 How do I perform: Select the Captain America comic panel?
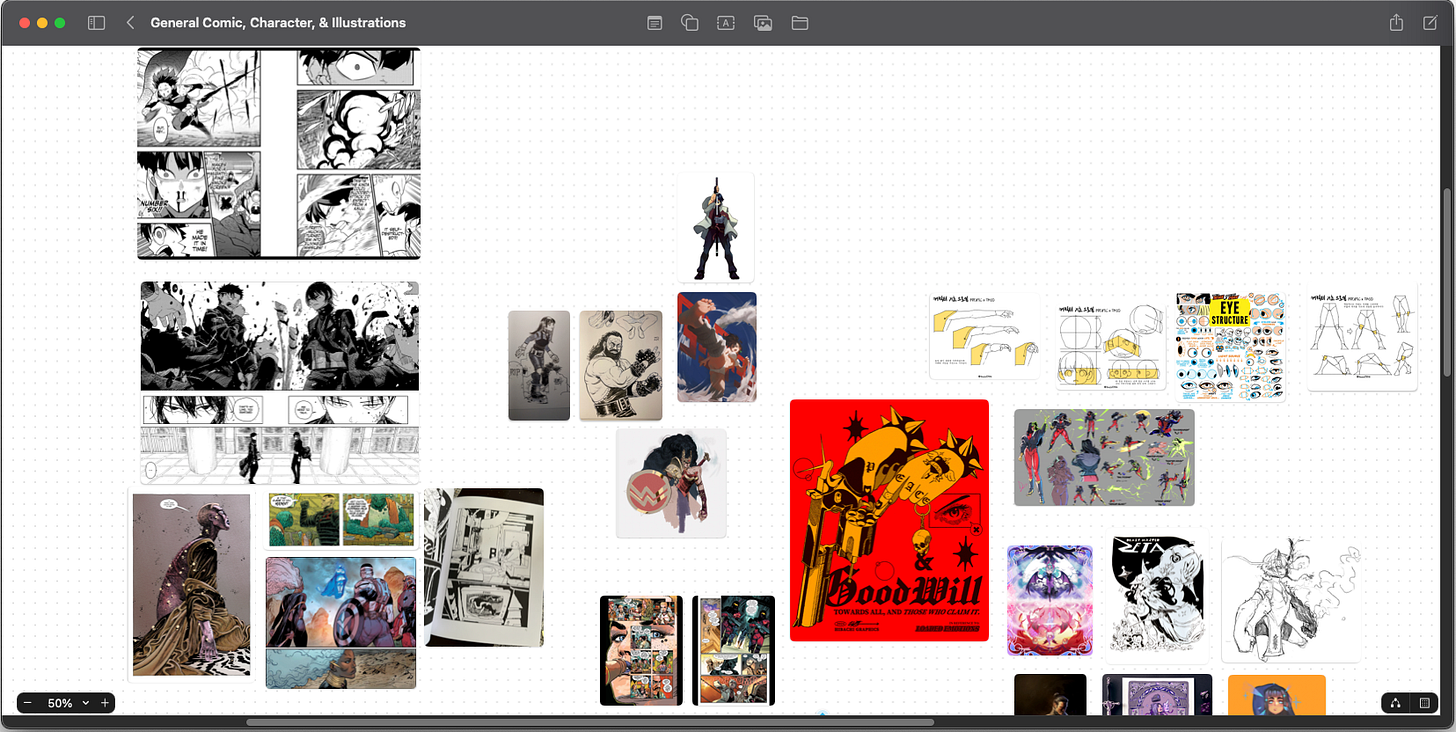point(341,623)
